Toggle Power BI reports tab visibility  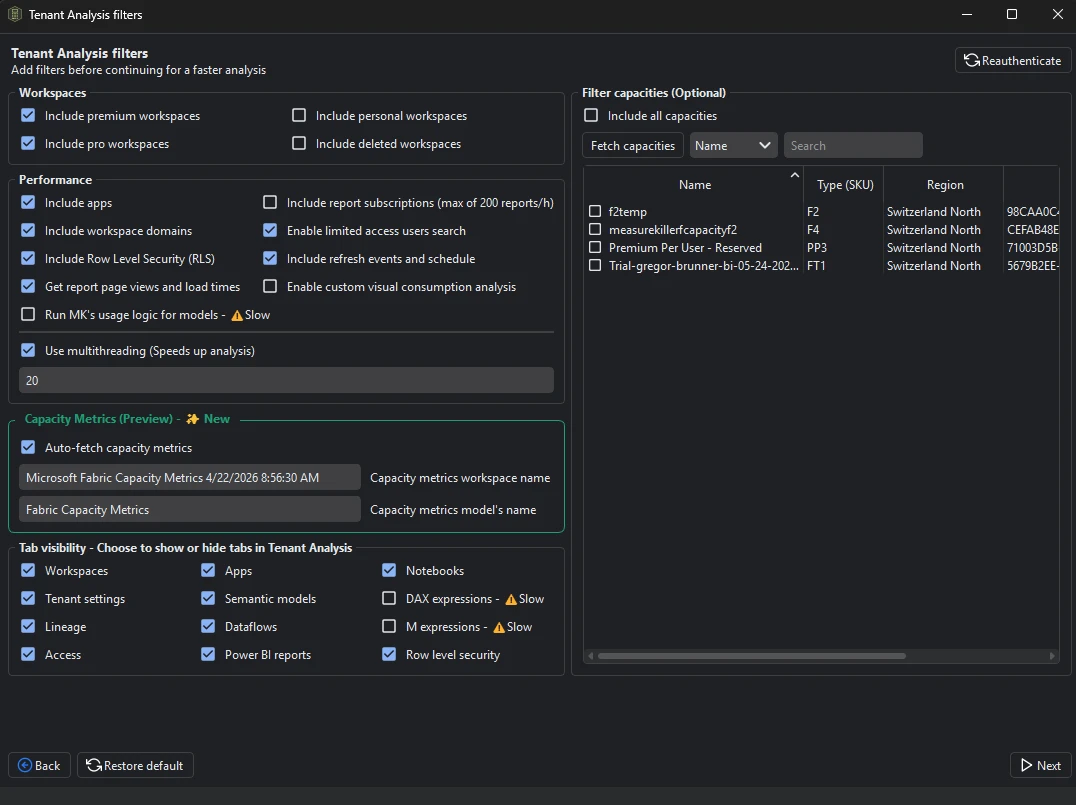pyautogui.click(x=208, y=654)
